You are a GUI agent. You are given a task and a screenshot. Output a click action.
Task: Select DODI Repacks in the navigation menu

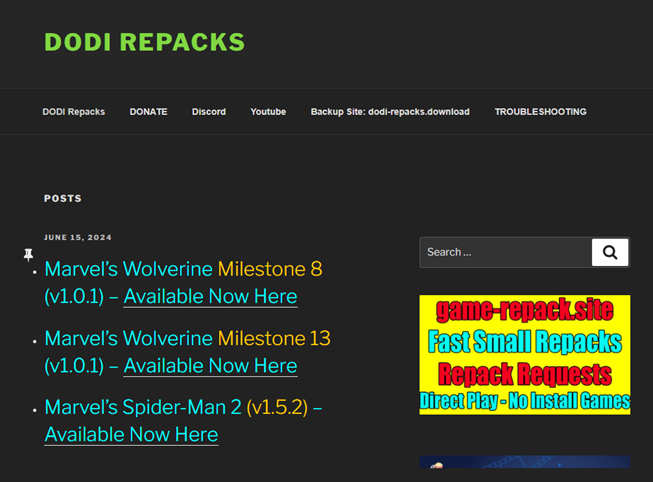[73, 112]
